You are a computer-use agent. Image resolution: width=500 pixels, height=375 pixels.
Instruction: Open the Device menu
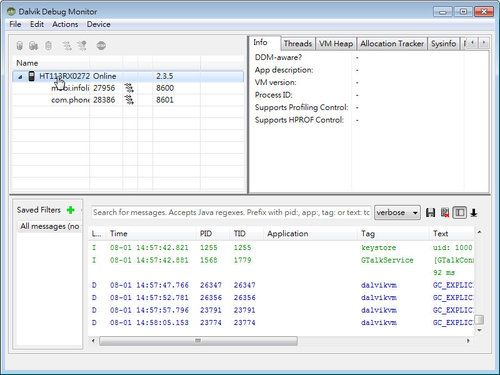(99, 24)
